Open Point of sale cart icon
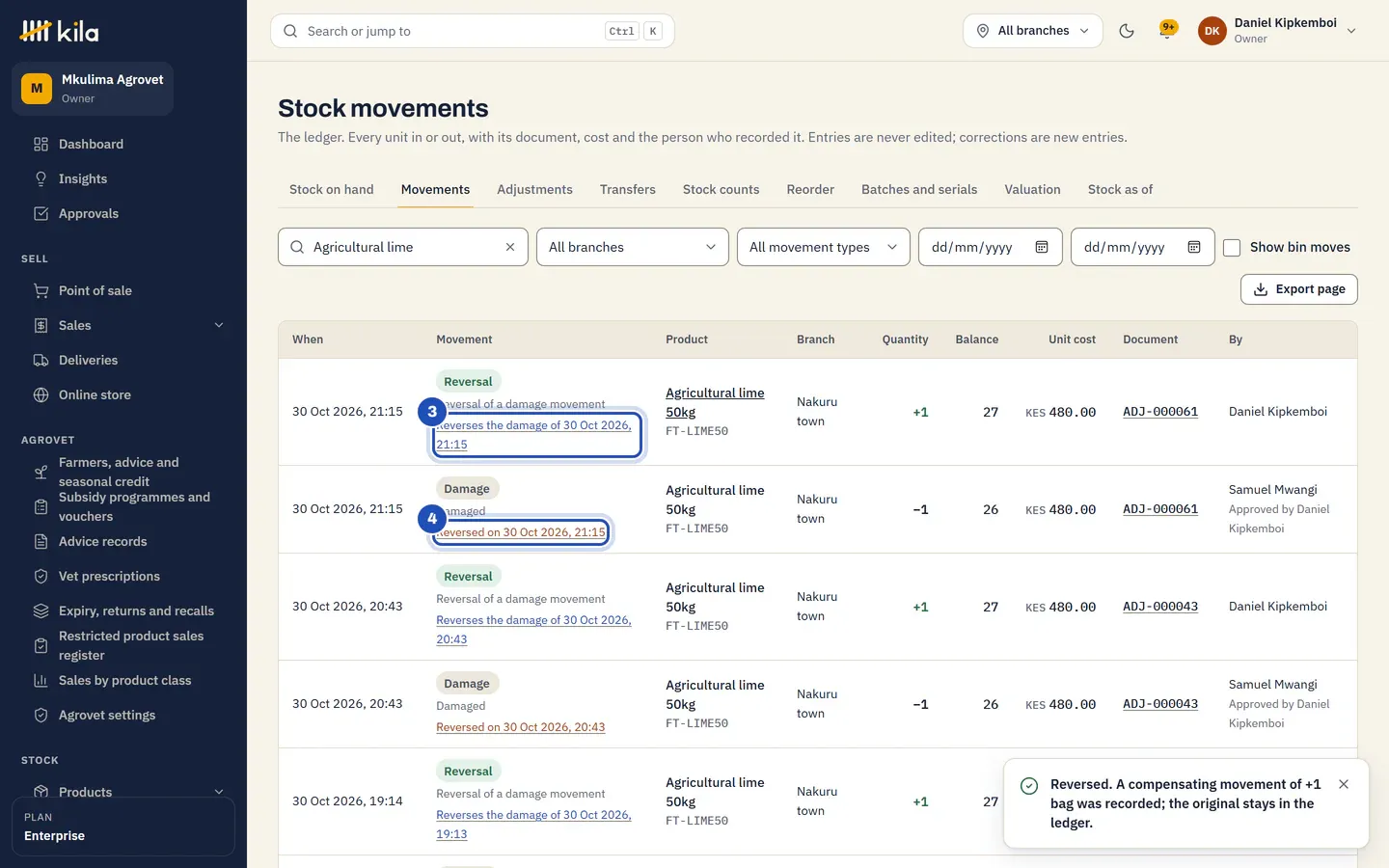The height and width of the screenshot is (868, 1389). [x=41, y=290]
